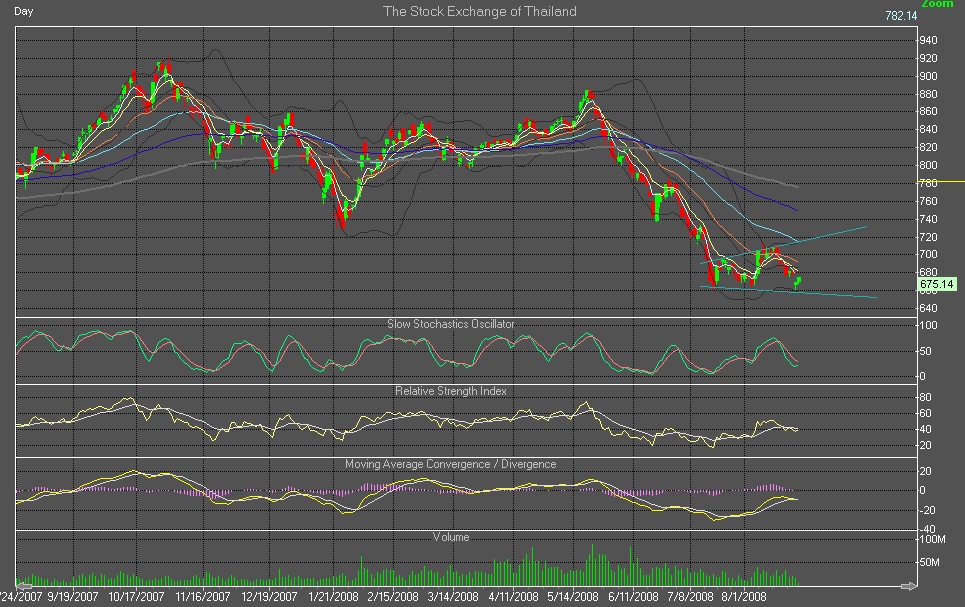Click the current price tag 675.14

tap(937, 284)
